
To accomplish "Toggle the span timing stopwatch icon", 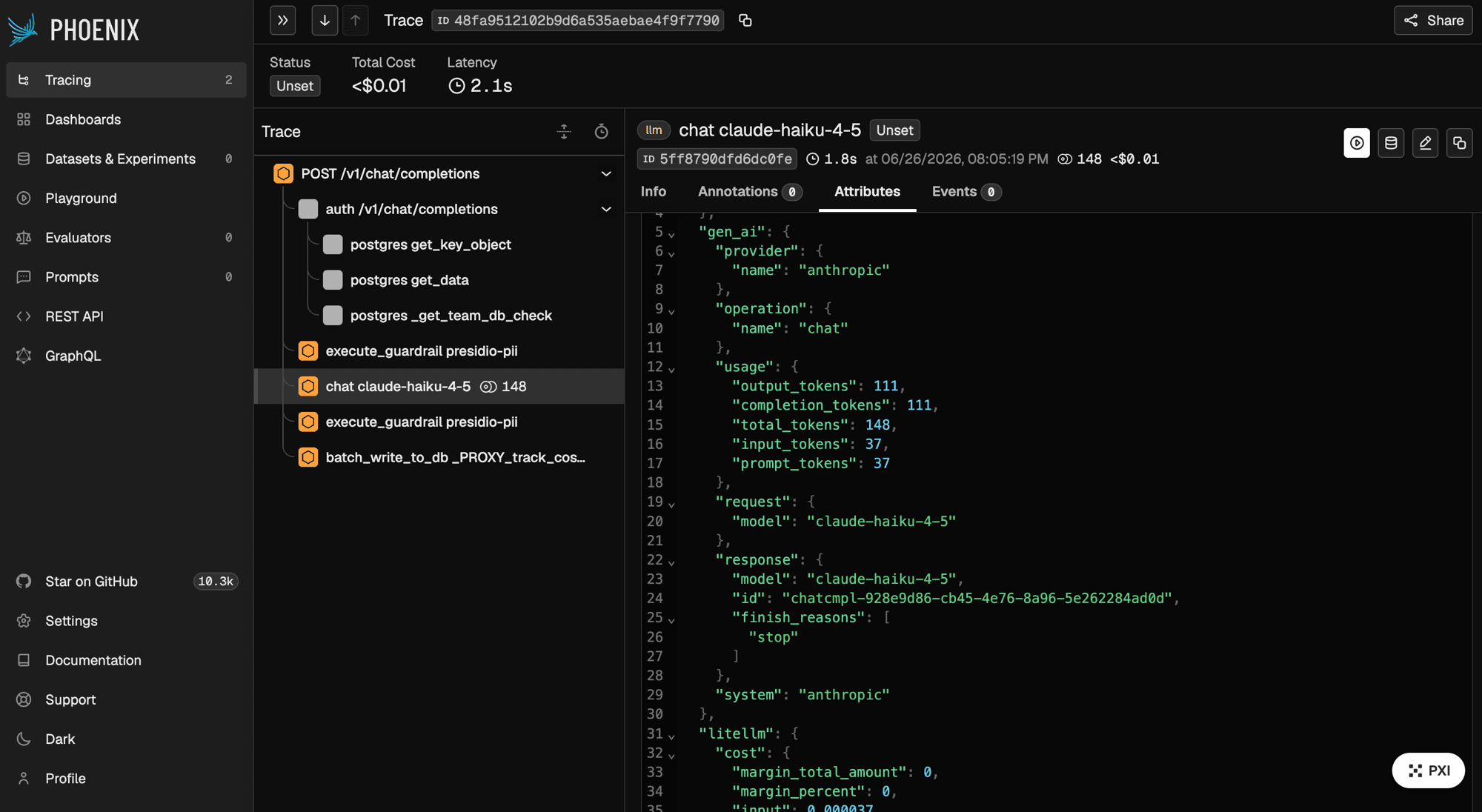I will click(x=602, y=131).
